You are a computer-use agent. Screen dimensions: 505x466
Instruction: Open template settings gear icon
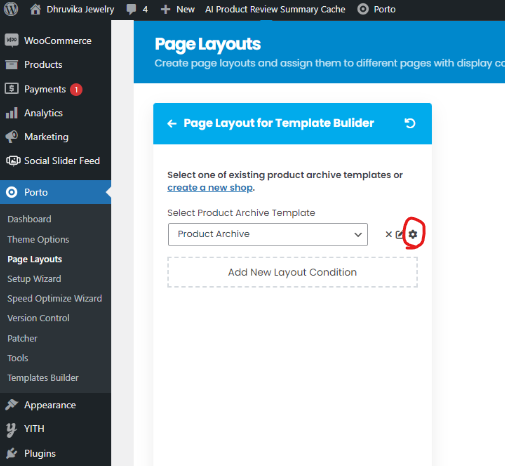(x=413, y=234)
